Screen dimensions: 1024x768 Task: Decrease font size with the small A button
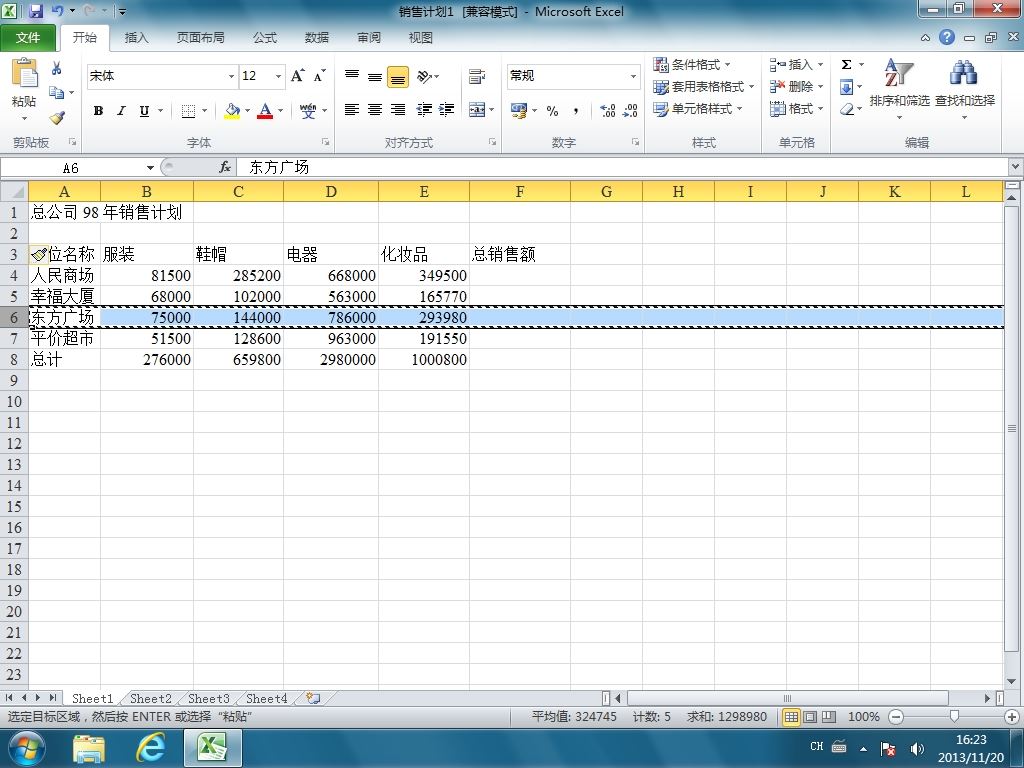coord(319,76)
